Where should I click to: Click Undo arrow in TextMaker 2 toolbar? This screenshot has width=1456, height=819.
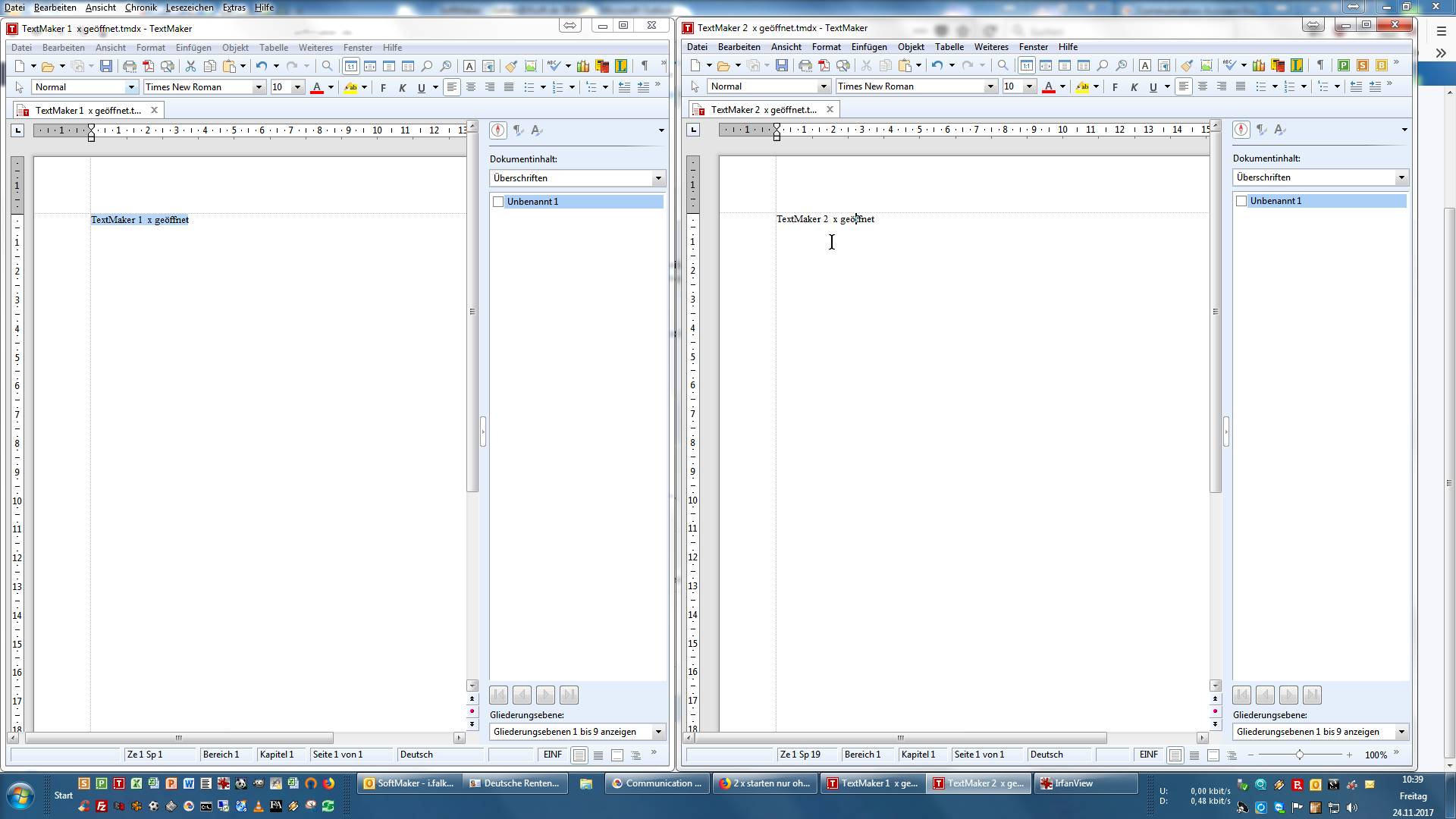937,65
